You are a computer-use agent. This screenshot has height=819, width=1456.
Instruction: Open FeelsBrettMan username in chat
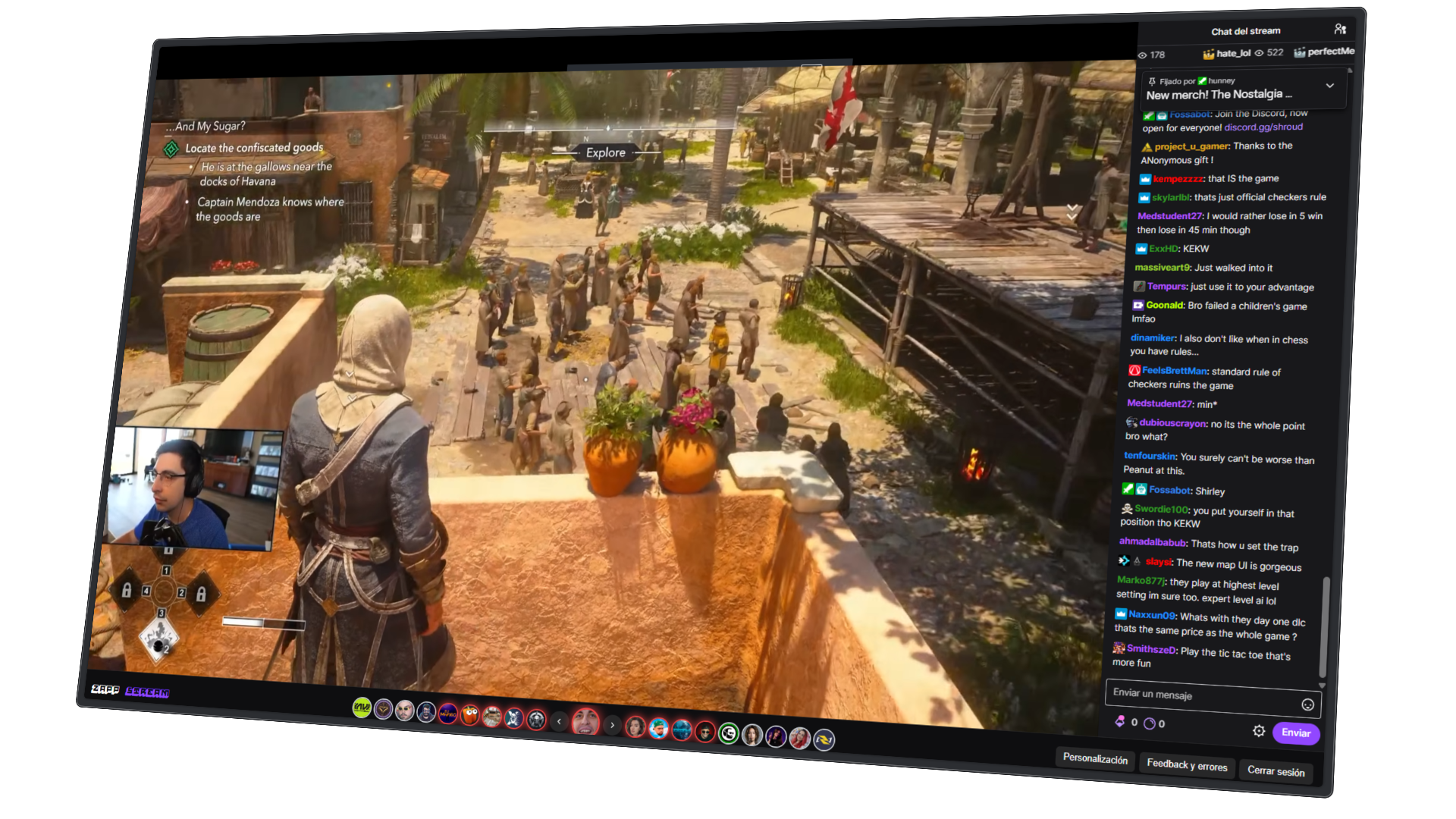click(1174, 371)
